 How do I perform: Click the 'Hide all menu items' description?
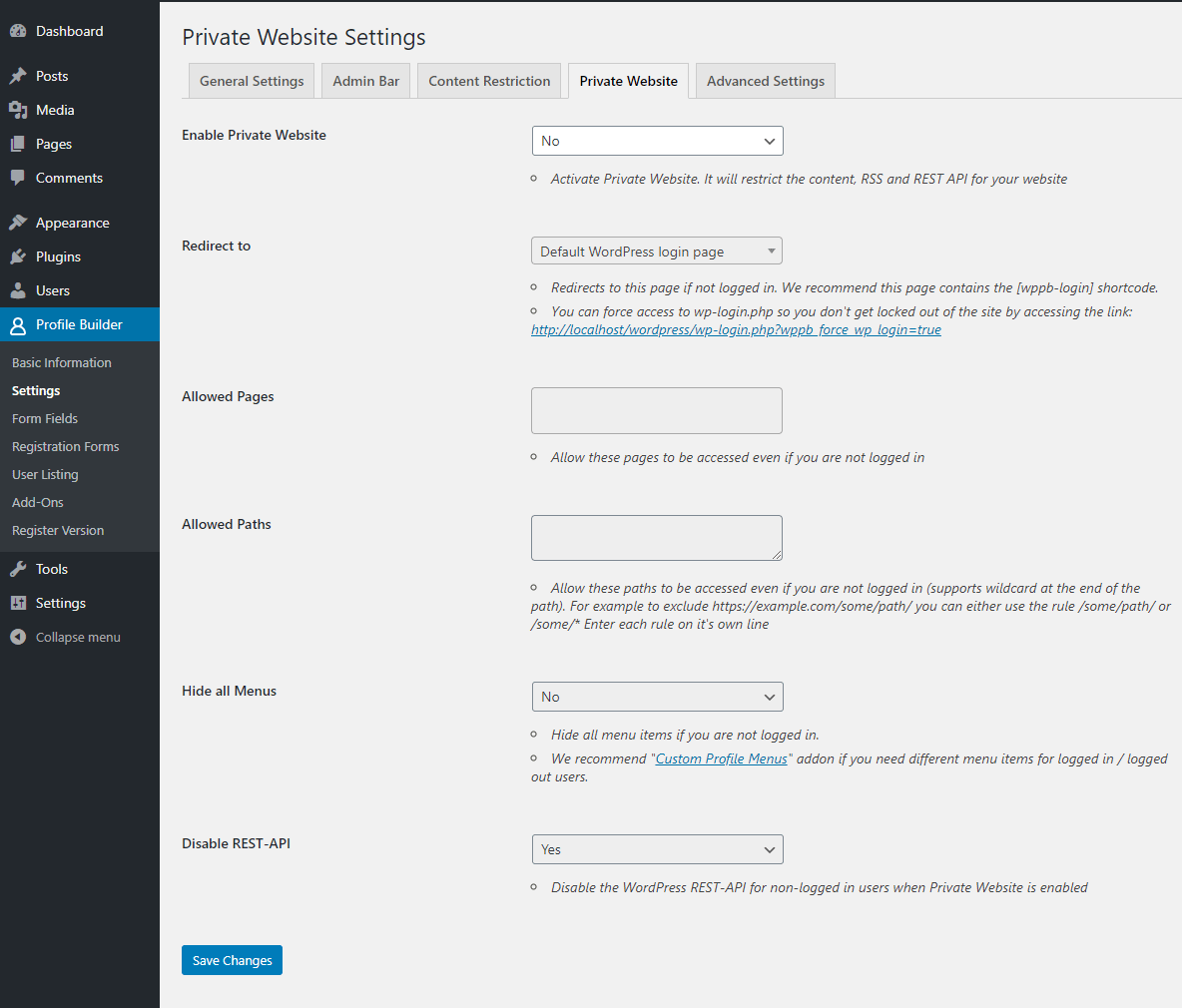[x=685, y=735]
